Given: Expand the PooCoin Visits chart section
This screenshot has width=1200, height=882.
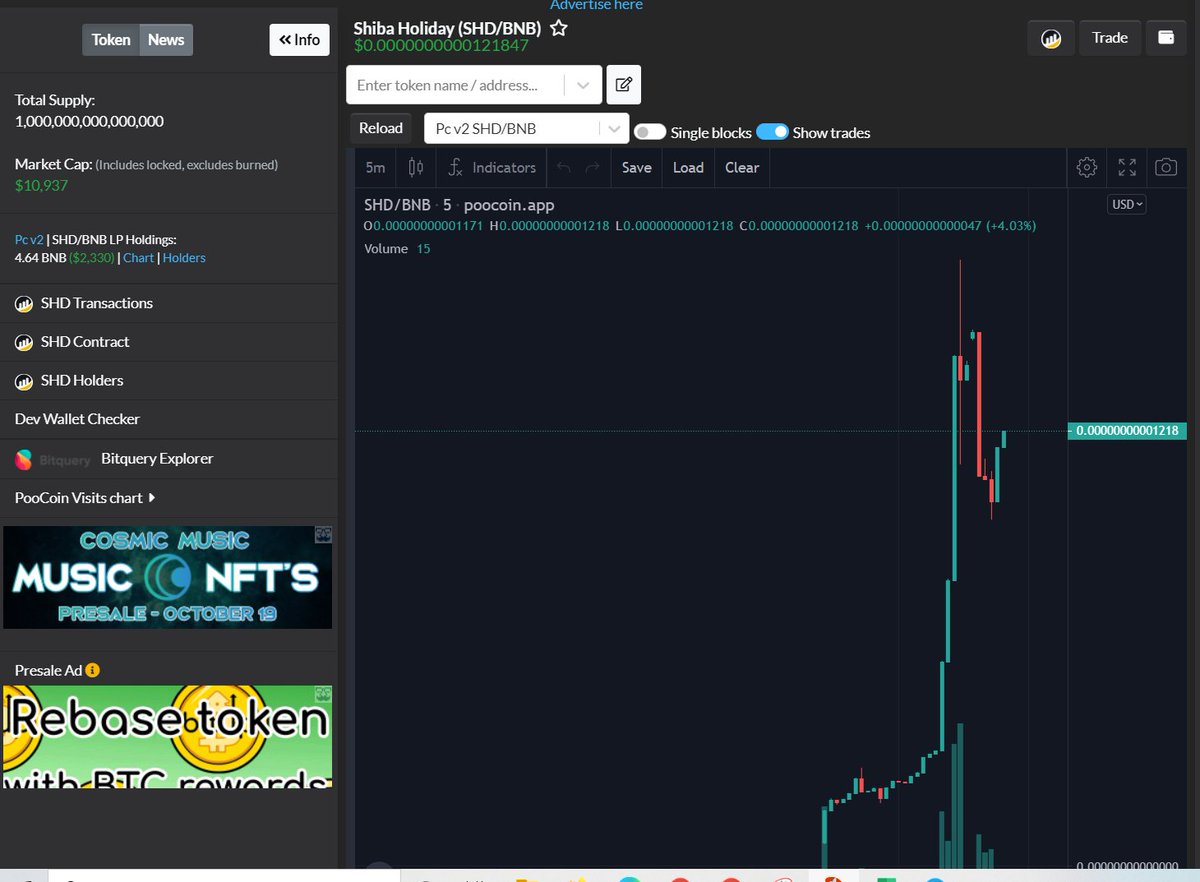Looking at the screenshot, I should (x=85, y=497).
